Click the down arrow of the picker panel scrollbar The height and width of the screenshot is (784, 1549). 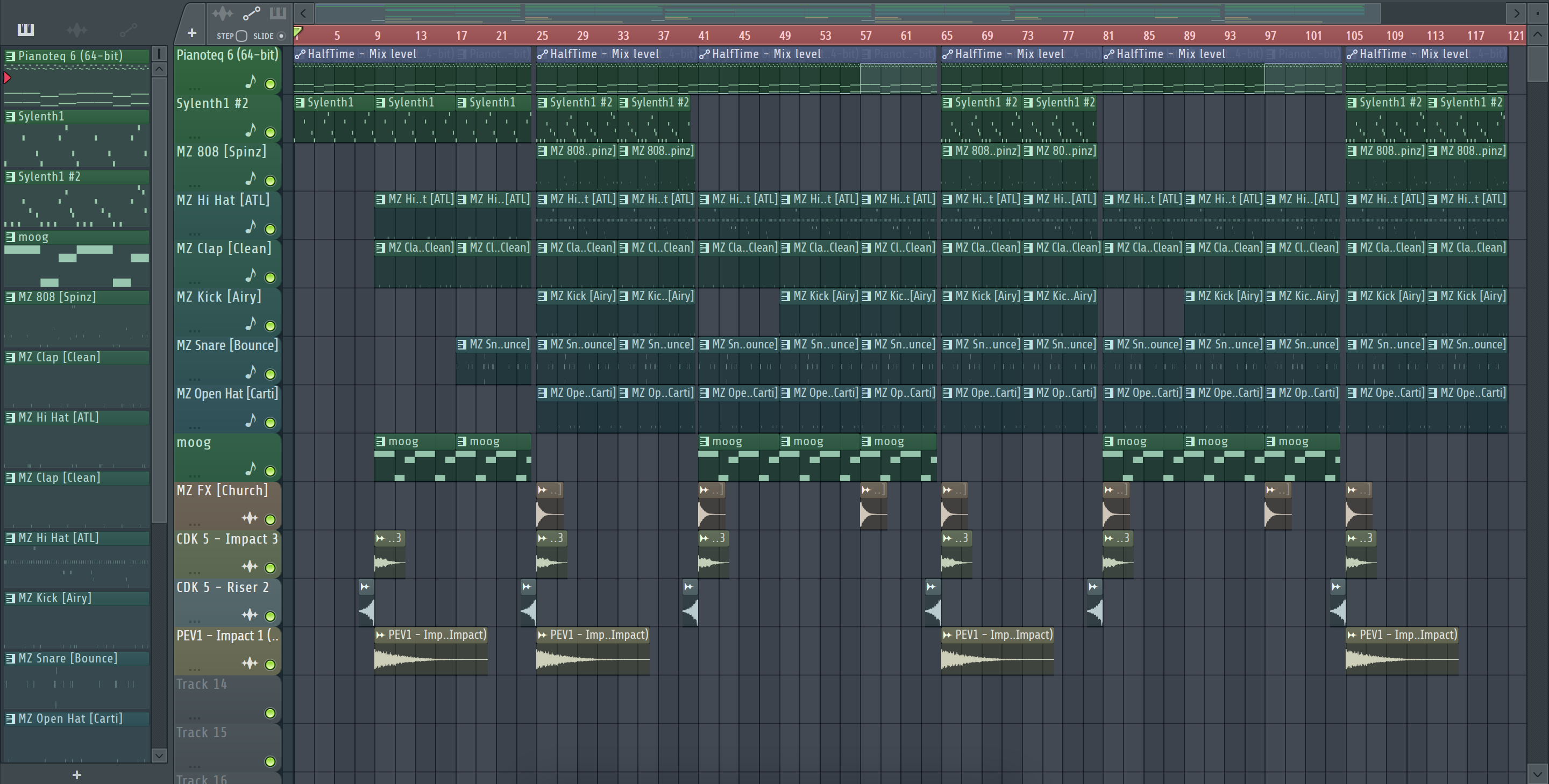click(159, 756)
